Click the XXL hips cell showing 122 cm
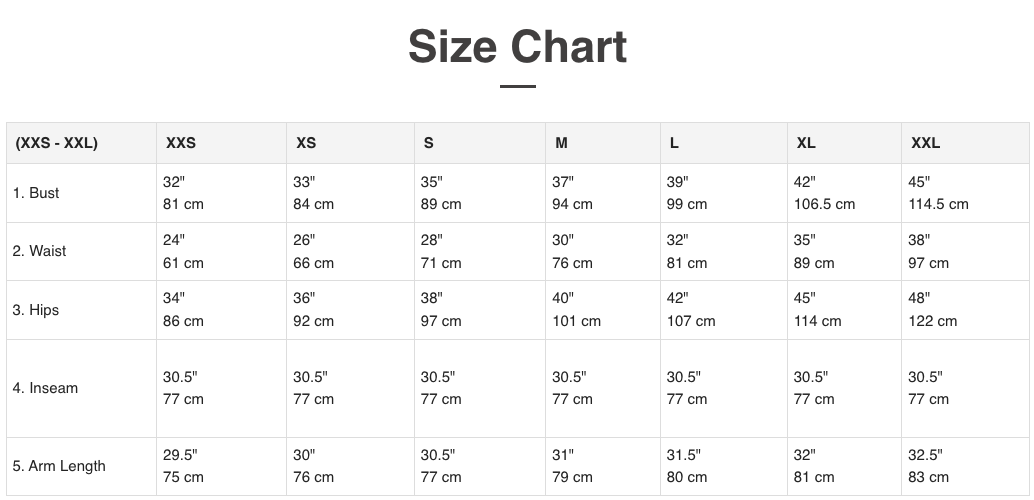The width and height of the screenshot is (1034, 500). pyautogui.click(x=932, y=321)
